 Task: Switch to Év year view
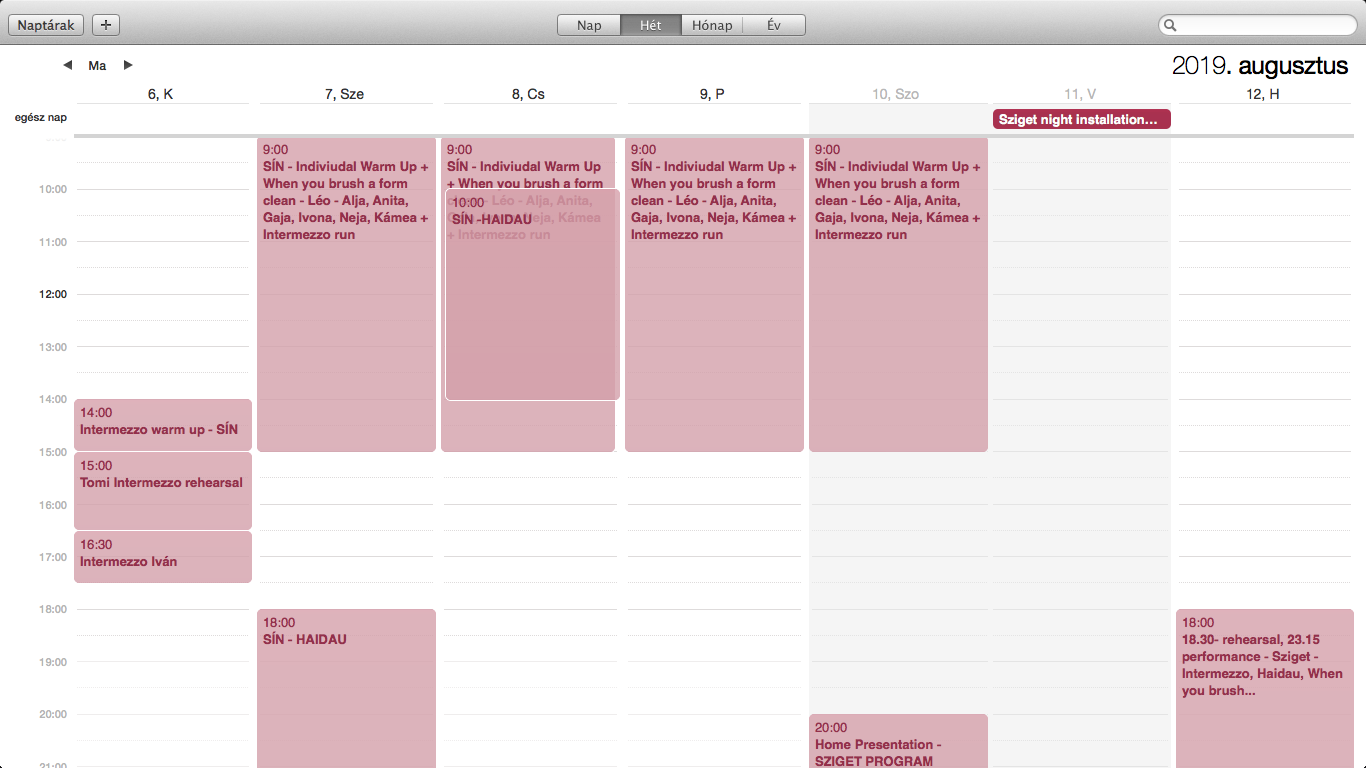coord(773,25)
